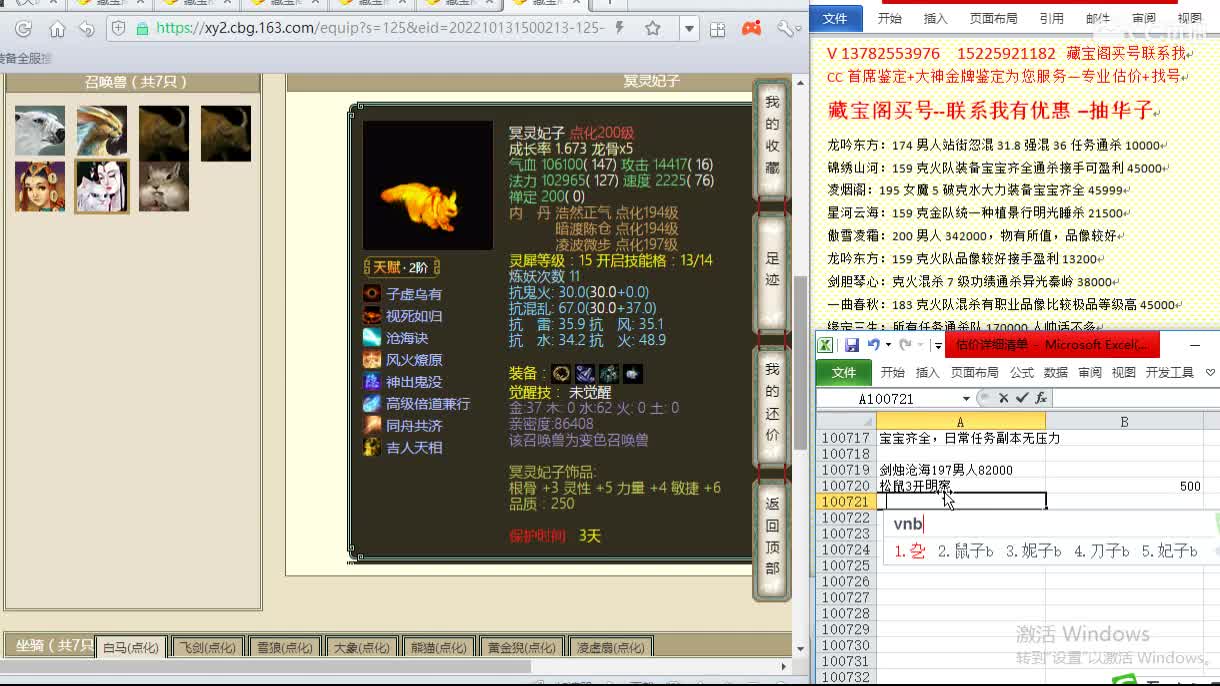Viewport: 1220px width, 686px height.
Task: Click browser home icon
Action: [57, 29]
